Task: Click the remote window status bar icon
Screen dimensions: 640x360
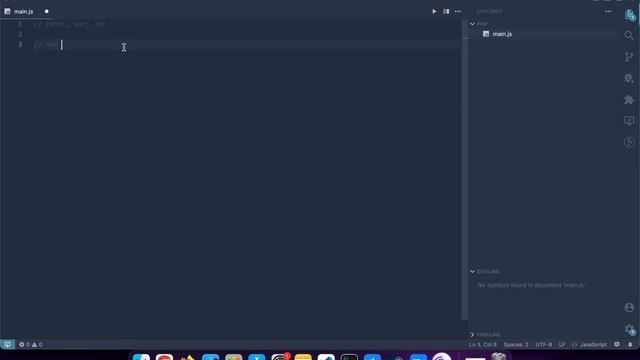Action: coord(7,344)
